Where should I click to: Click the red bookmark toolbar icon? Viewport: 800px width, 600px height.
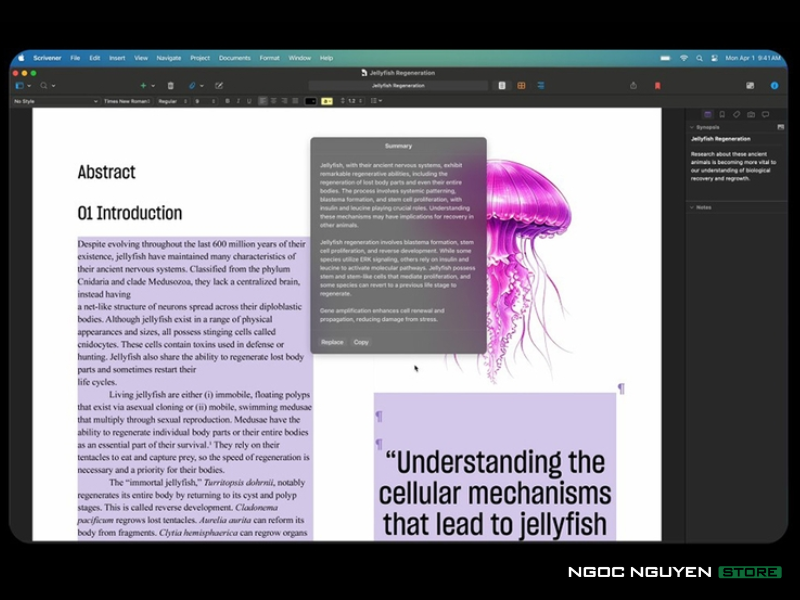point(657,86)
